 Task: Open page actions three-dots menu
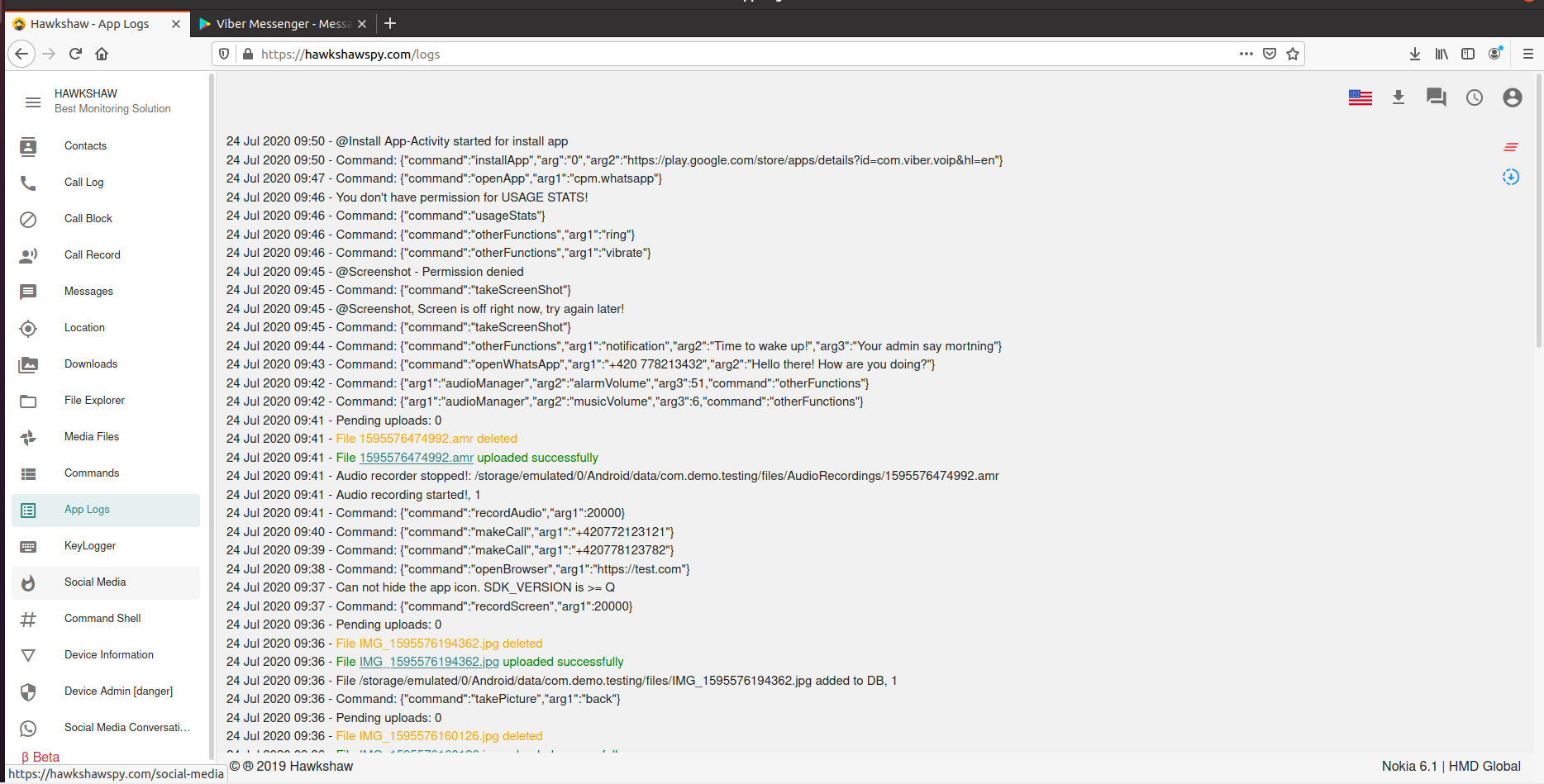tap(1246, 54)
